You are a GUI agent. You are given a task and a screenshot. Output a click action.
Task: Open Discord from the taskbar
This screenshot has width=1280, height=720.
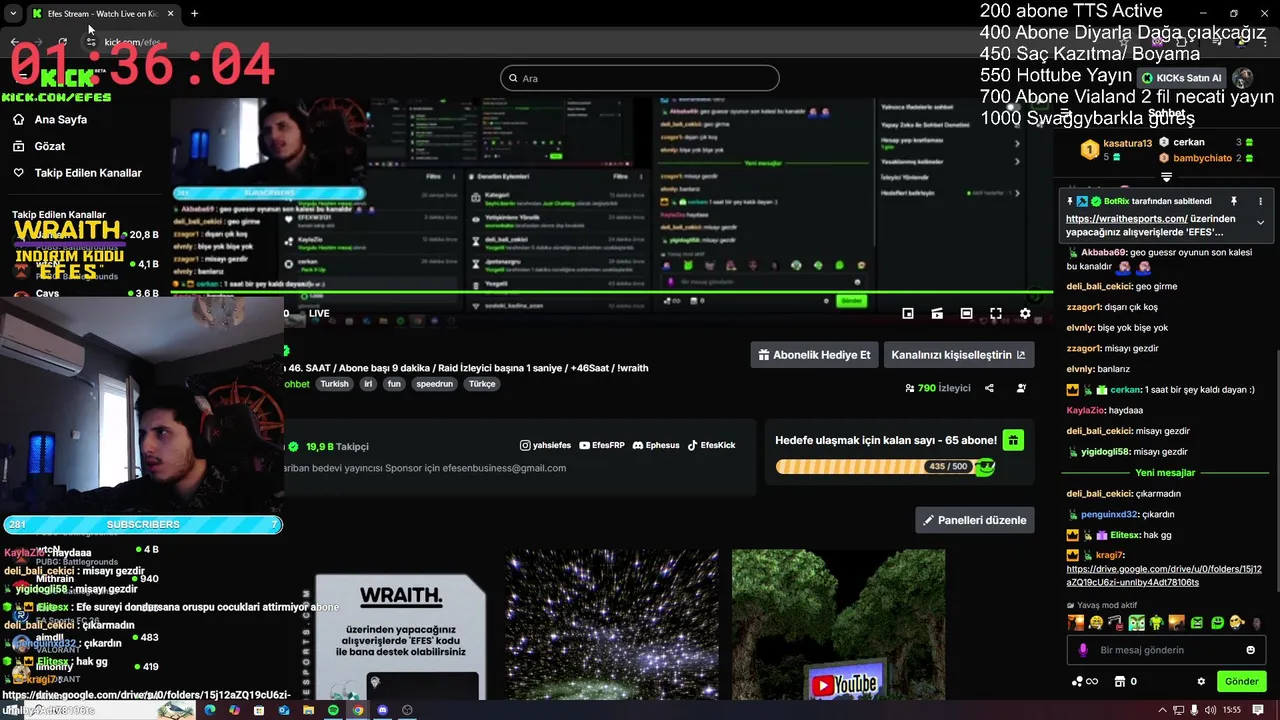(x=382, y=710)
